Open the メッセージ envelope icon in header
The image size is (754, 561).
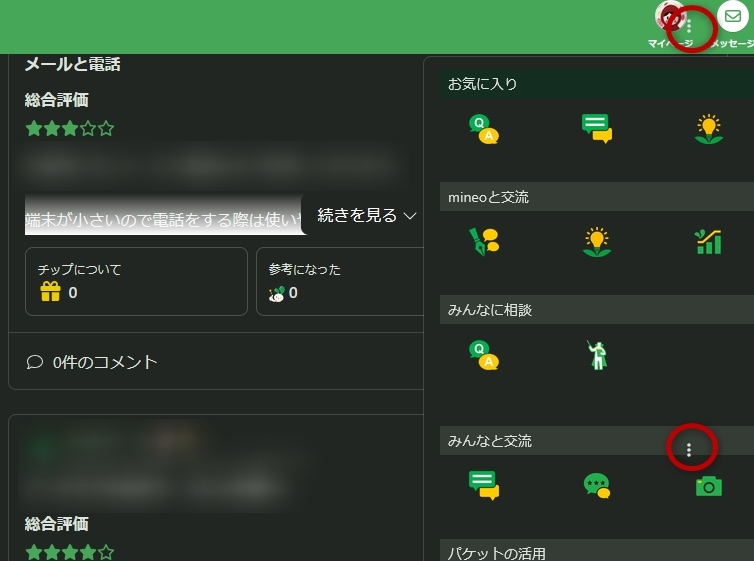[733, 18]
